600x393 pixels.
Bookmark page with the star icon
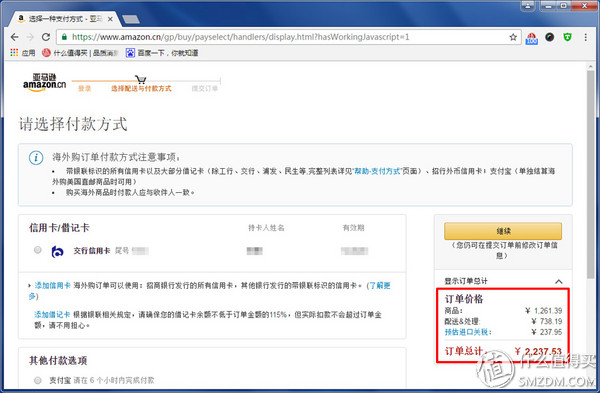click(x=513, y=37)
